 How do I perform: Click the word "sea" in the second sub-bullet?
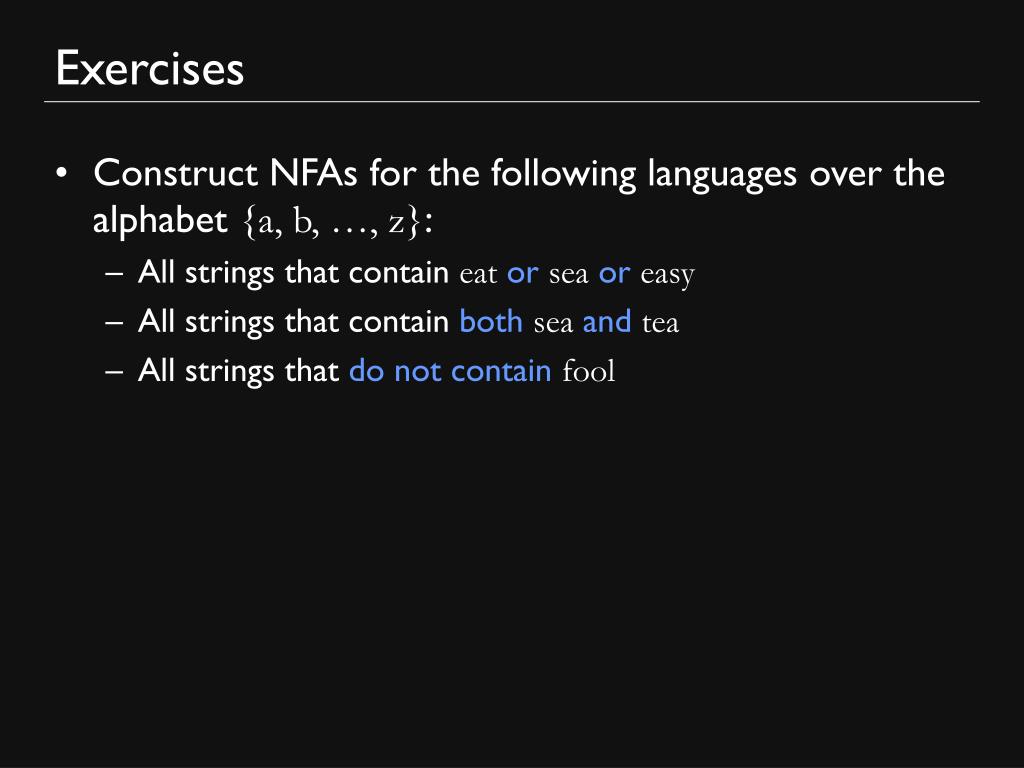click(x=553, y=323)
